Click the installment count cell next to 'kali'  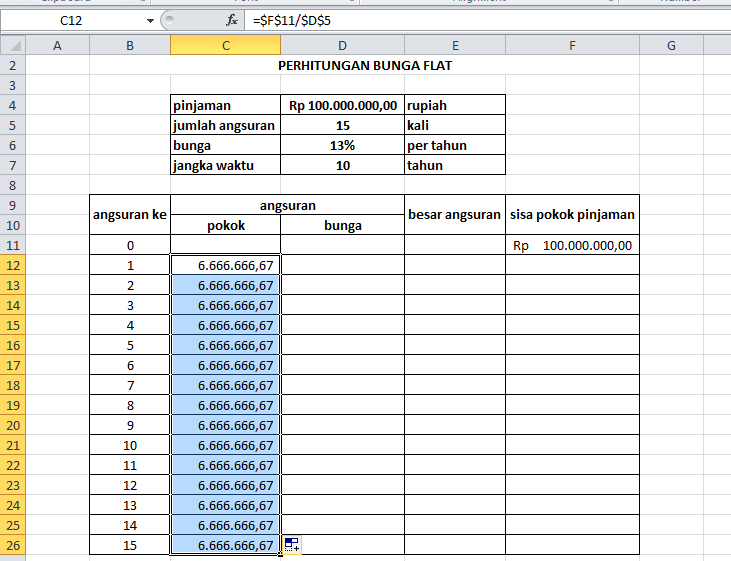coord(342,125)
